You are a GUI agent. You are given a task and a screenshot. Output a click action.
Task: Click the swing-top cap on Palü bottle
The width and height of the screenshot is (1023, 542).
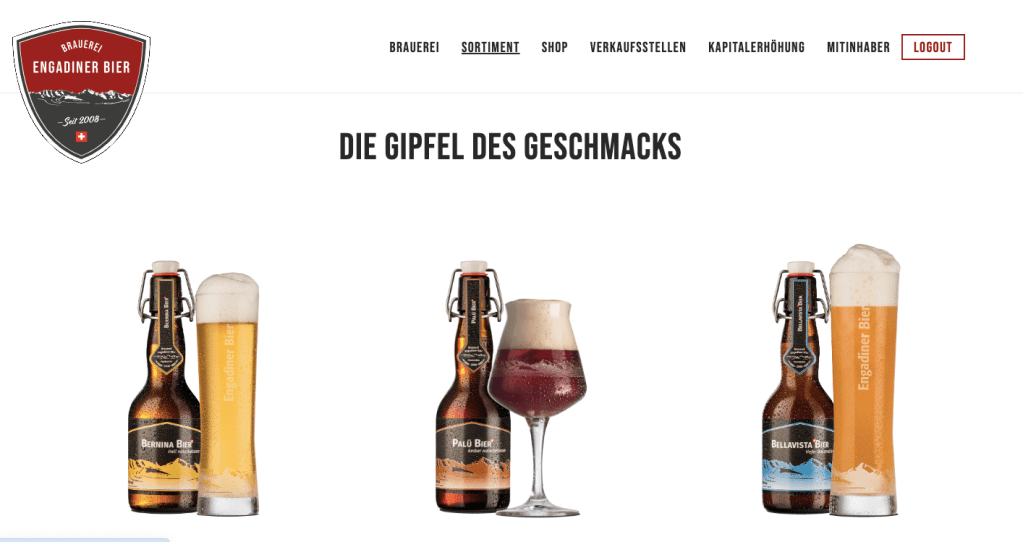pos(474,266)
